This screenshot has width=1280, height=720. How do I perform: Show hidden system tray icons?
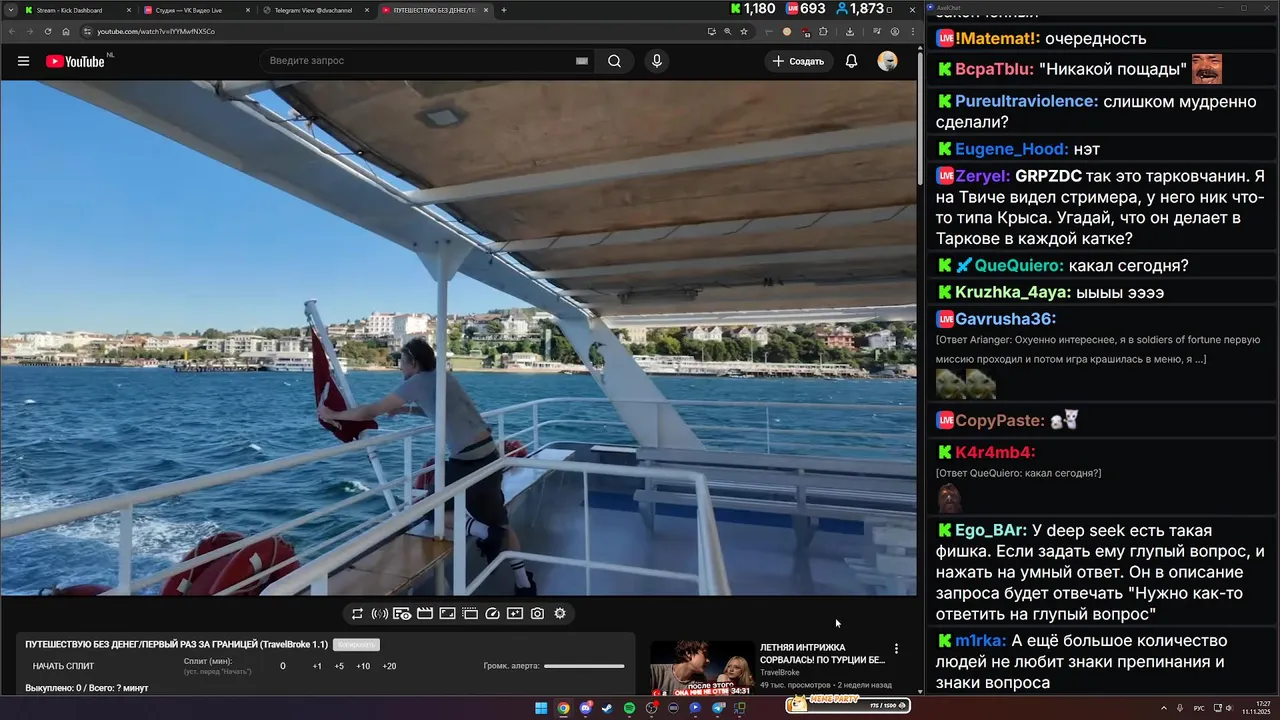pyautogui.click(x=1162, y=708)
